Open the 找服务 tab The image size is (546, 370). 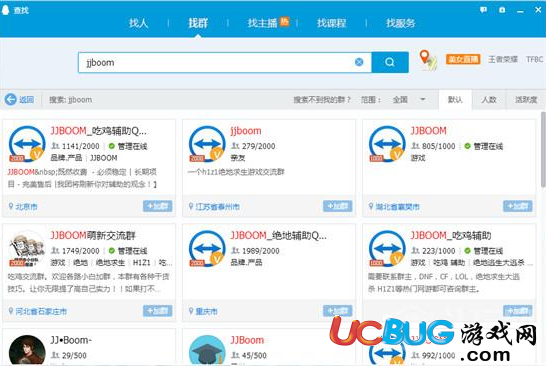400,23
